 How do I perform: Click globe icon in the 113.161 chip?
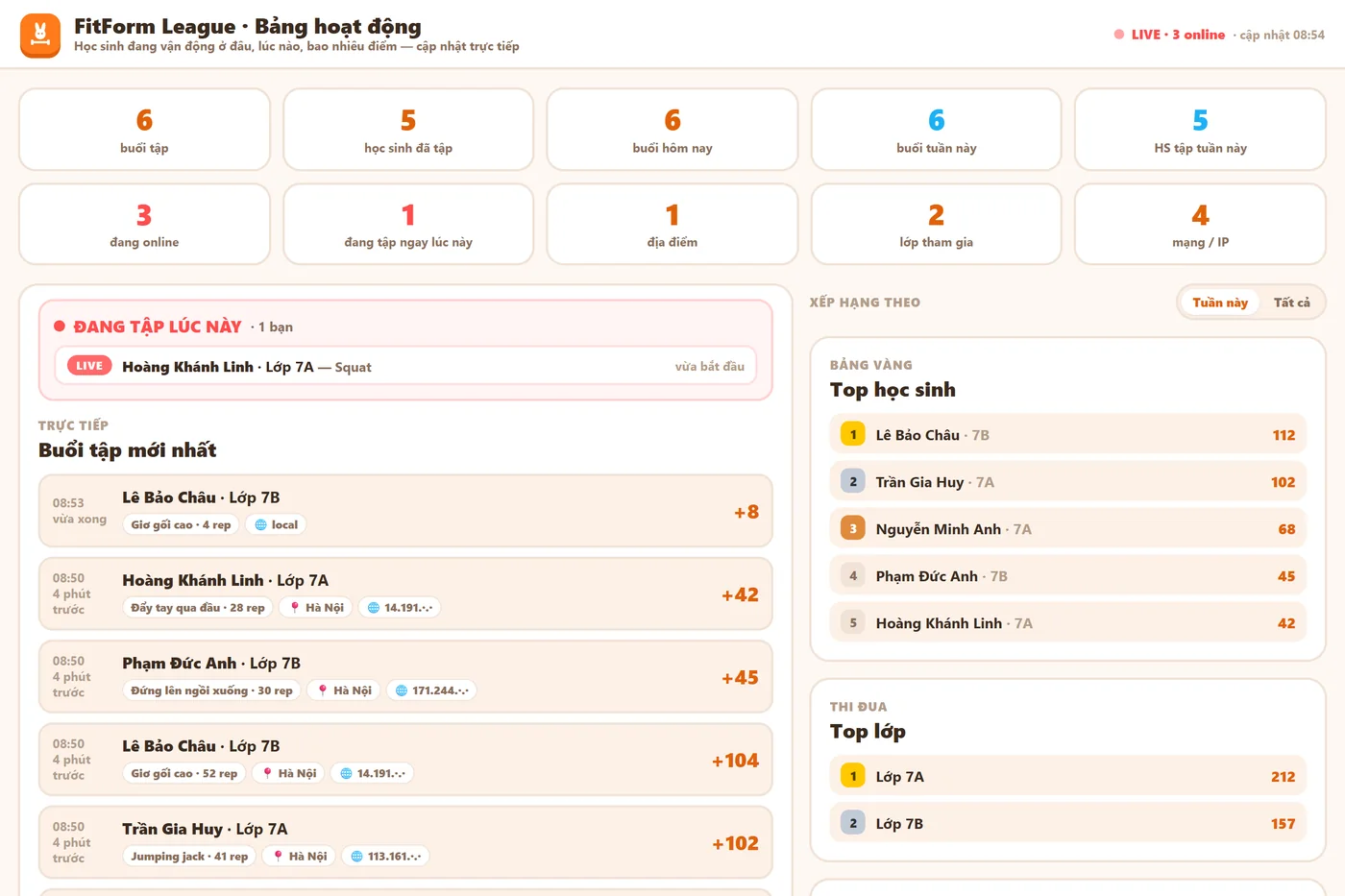tap(356, 857)
